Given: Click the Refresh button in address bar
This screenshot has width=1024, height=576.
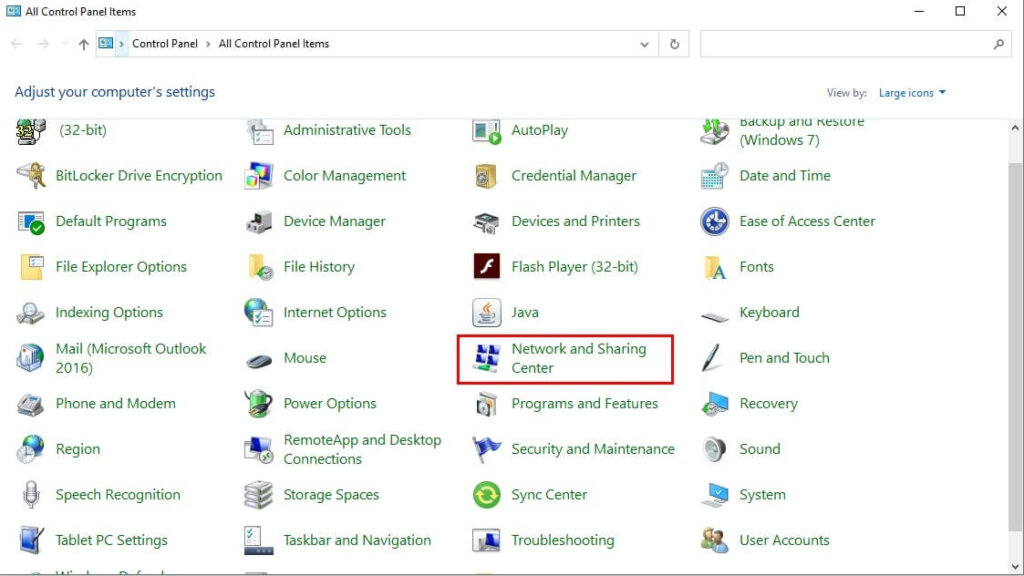Looking at the screenshot, I should (675, 44).
